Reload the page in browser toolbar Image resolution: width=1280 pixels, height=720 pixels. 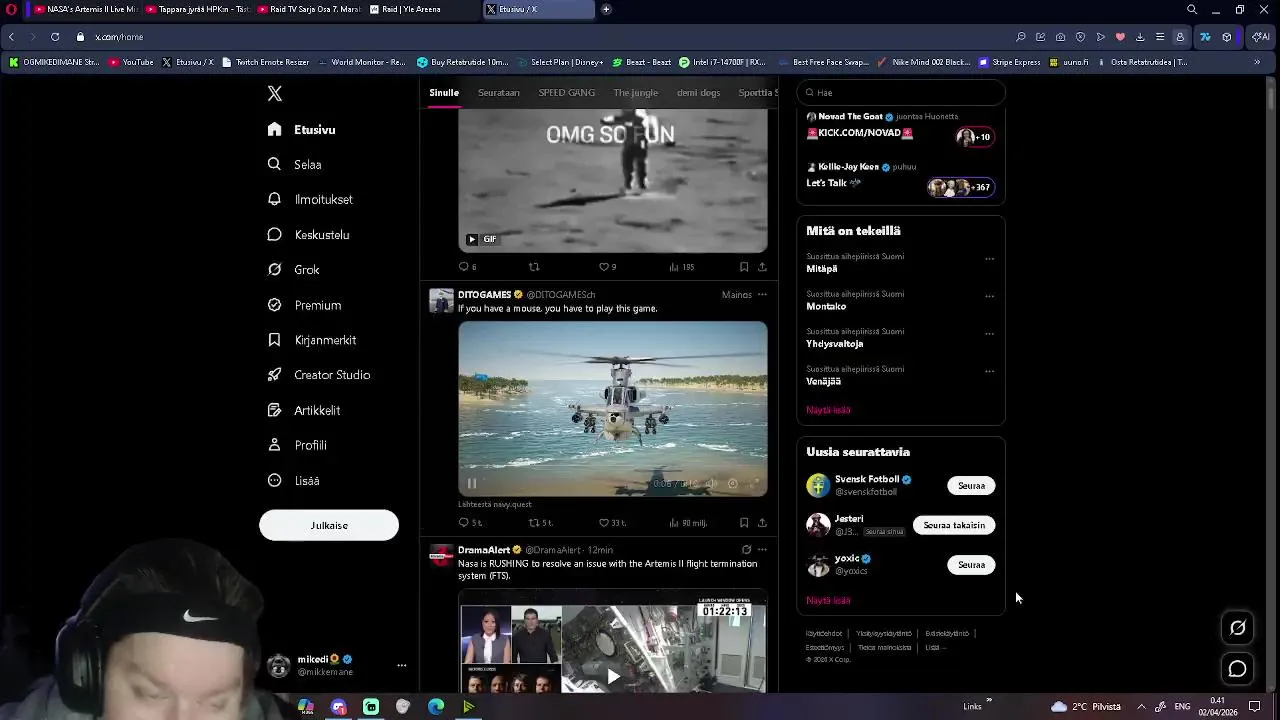(x=55, y=37)
